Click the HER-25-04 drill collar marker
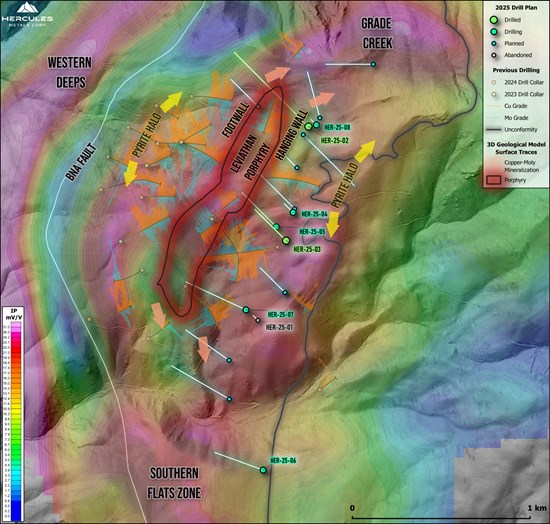The image size is (550, 524). [x=293, y=212]
